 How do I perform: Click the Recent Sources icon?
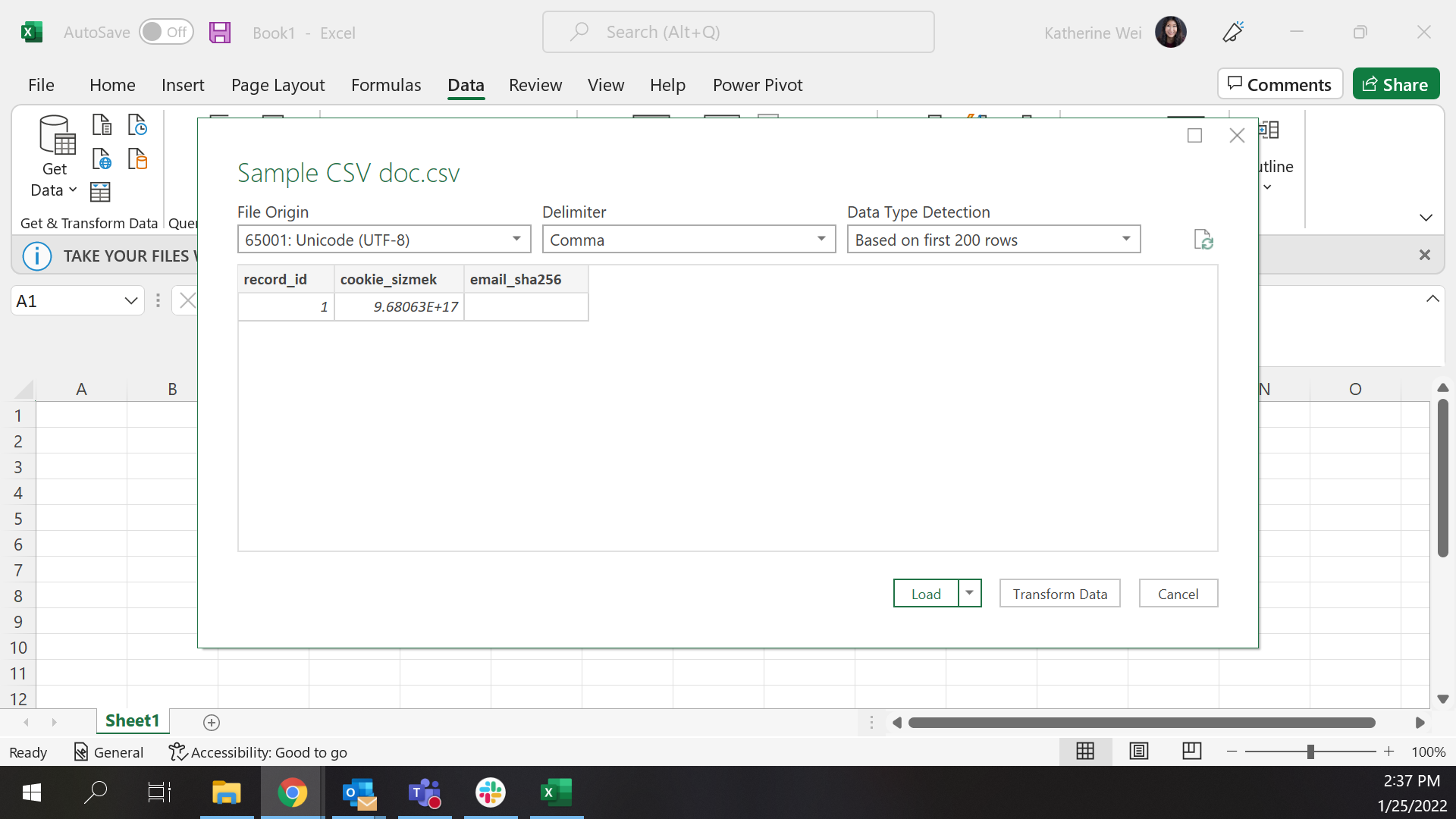137,124
